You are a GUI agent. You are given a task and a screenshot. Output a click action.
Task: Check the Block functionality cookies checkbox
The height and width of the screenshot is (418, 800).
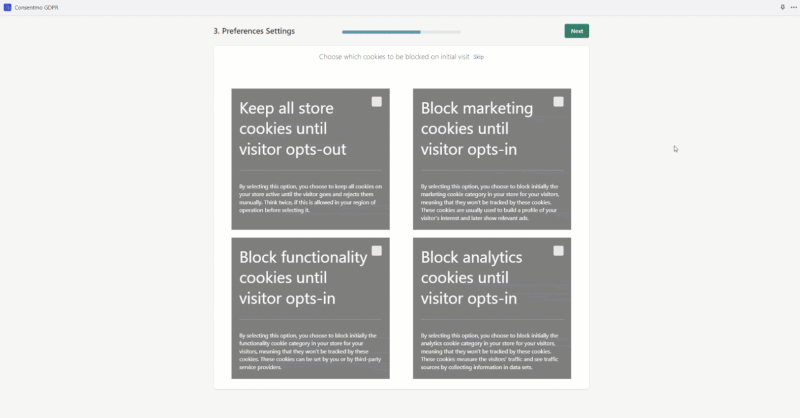pos(377,251)
